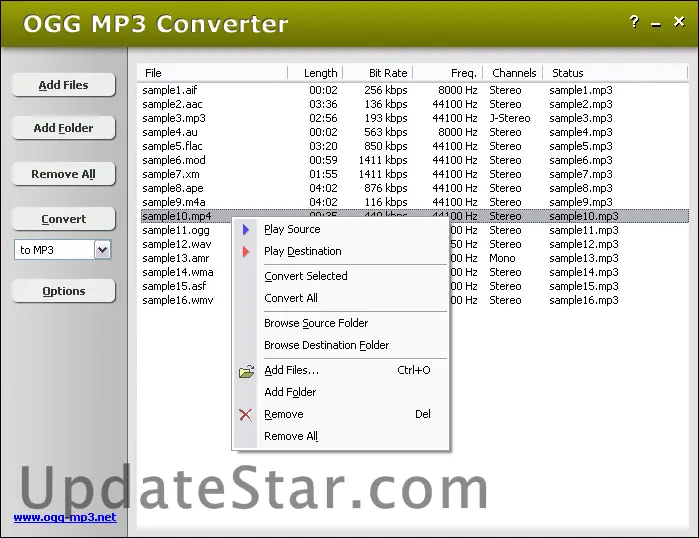Select the sample12.wav file
The height and width of the screenshot is (538, 699).
click(177, 244)
